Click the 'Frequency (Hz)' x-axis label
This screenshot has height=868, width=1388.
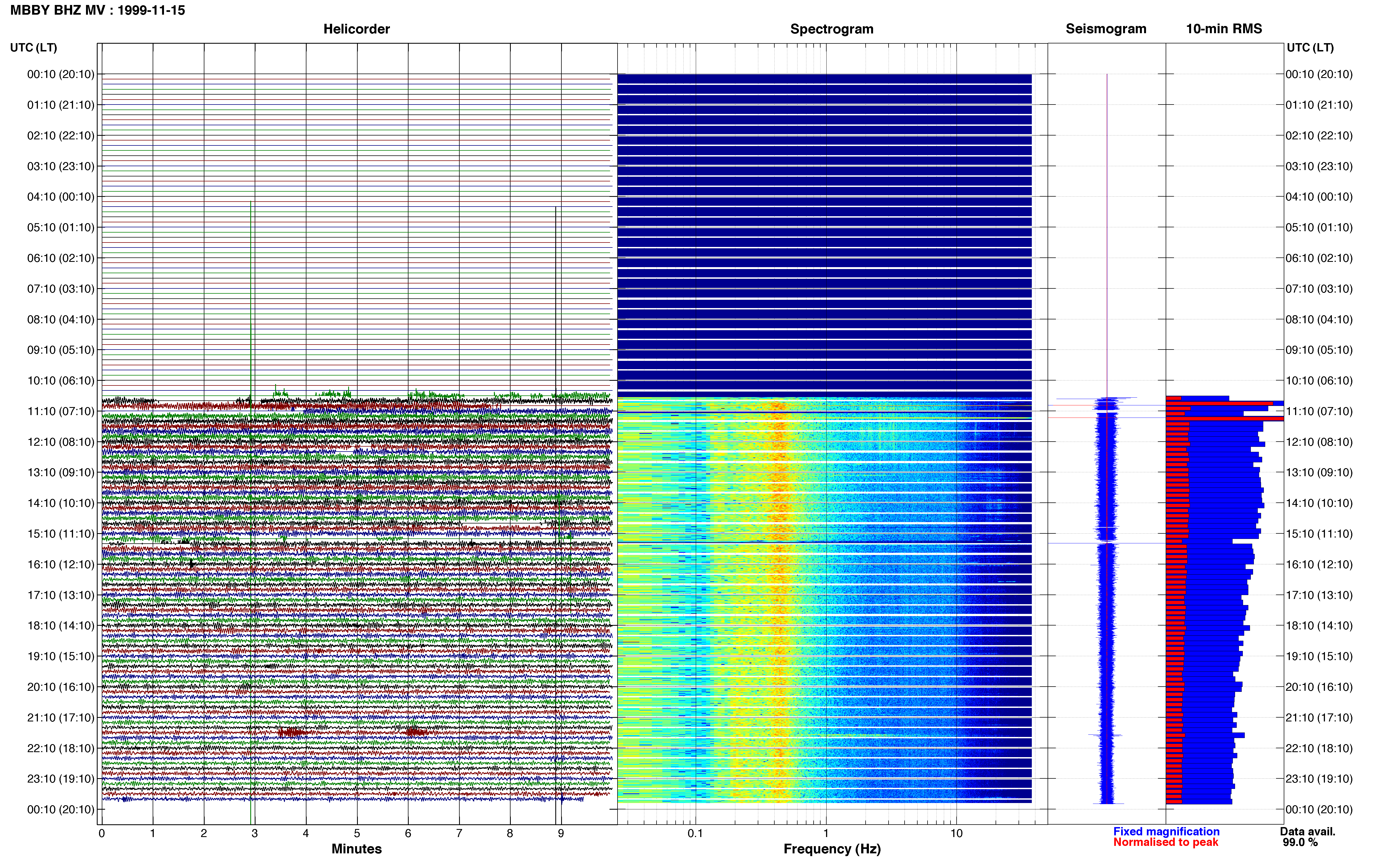[x=832, y=849]
